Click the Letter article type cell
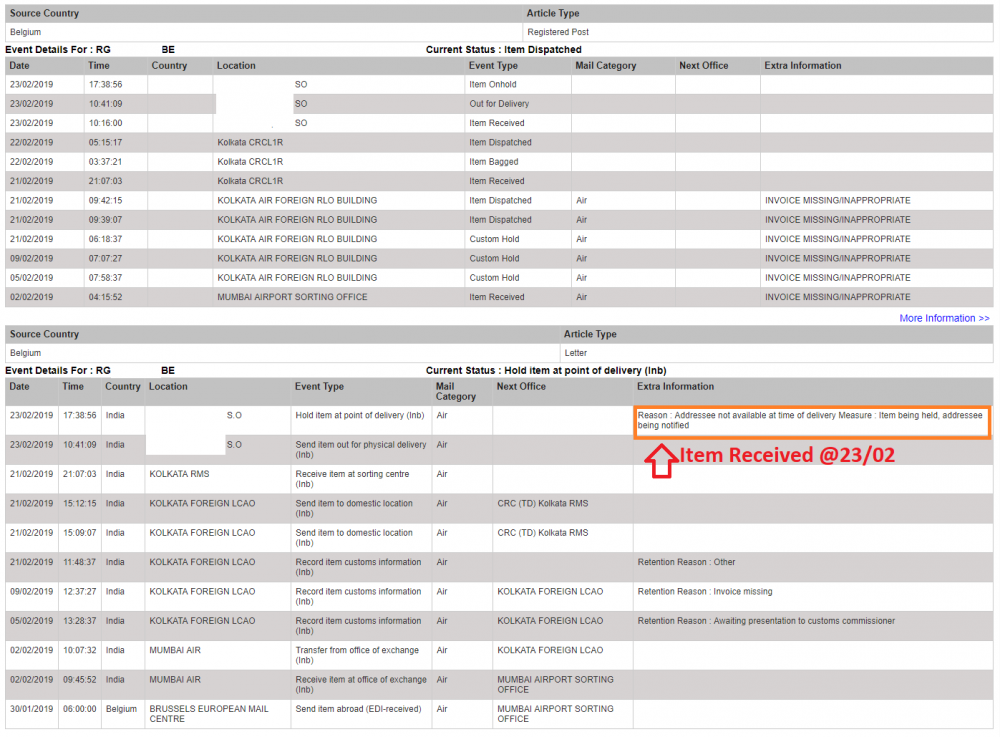This screenshot has width=1000, height=737. tap(575, 353)
